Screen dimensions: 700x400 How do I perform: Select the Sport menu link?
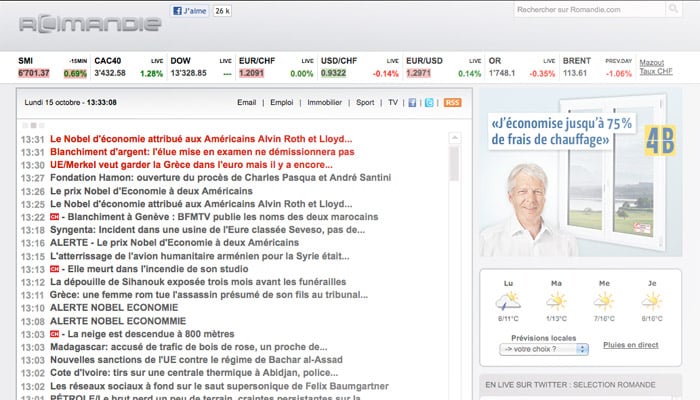(x=365, y=102)
